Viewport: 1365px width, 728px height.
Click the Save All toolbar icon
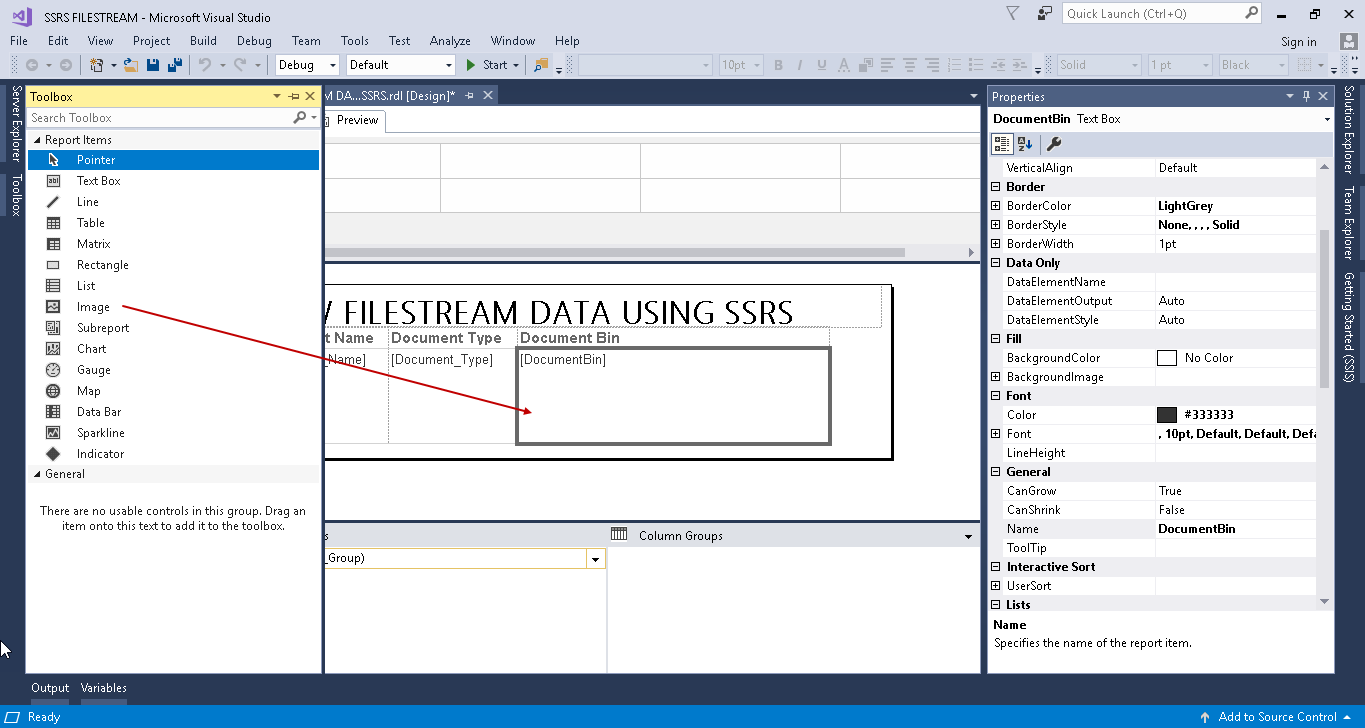[175, 65]
